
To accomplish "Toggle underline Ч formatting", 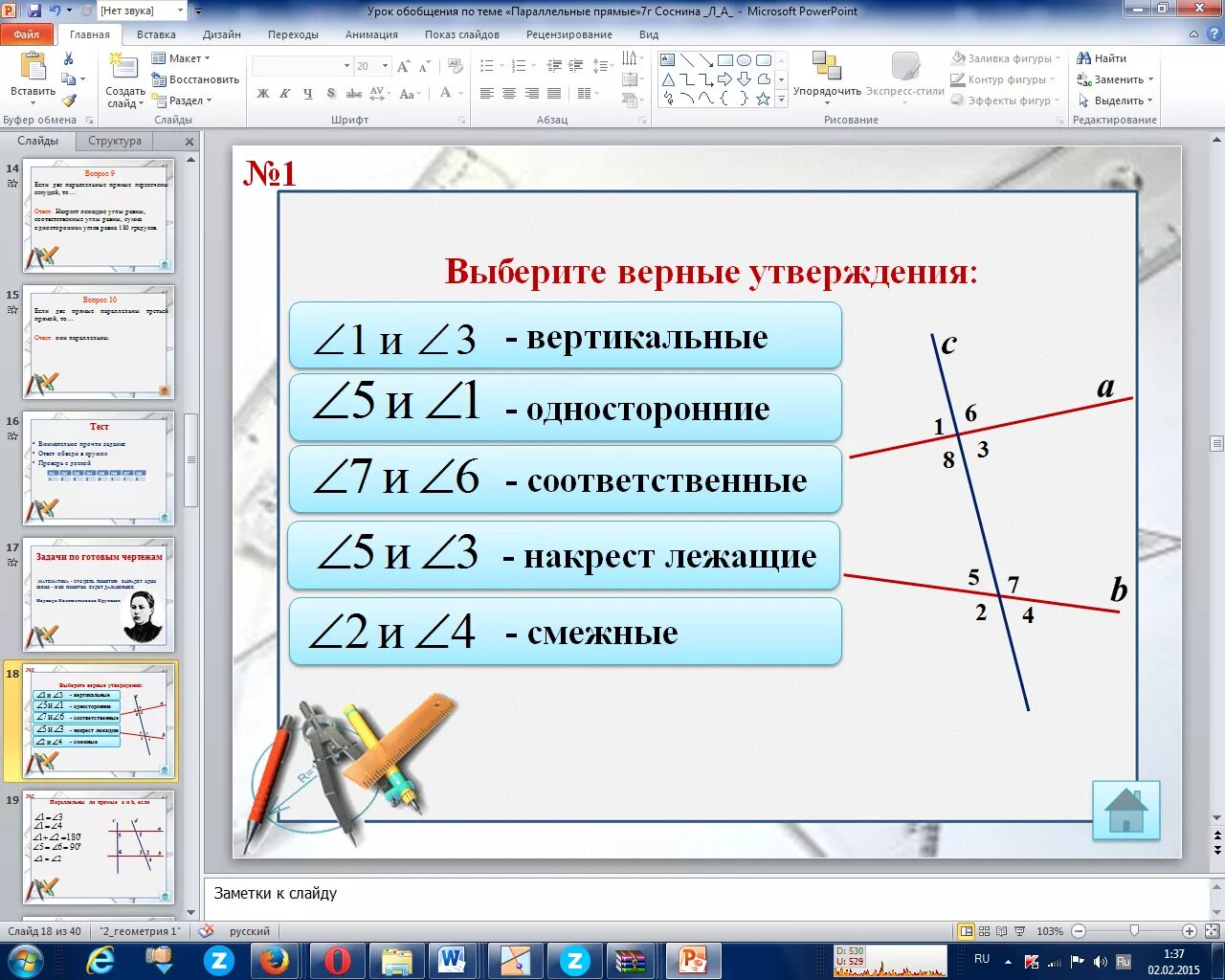I will [308, 93].
